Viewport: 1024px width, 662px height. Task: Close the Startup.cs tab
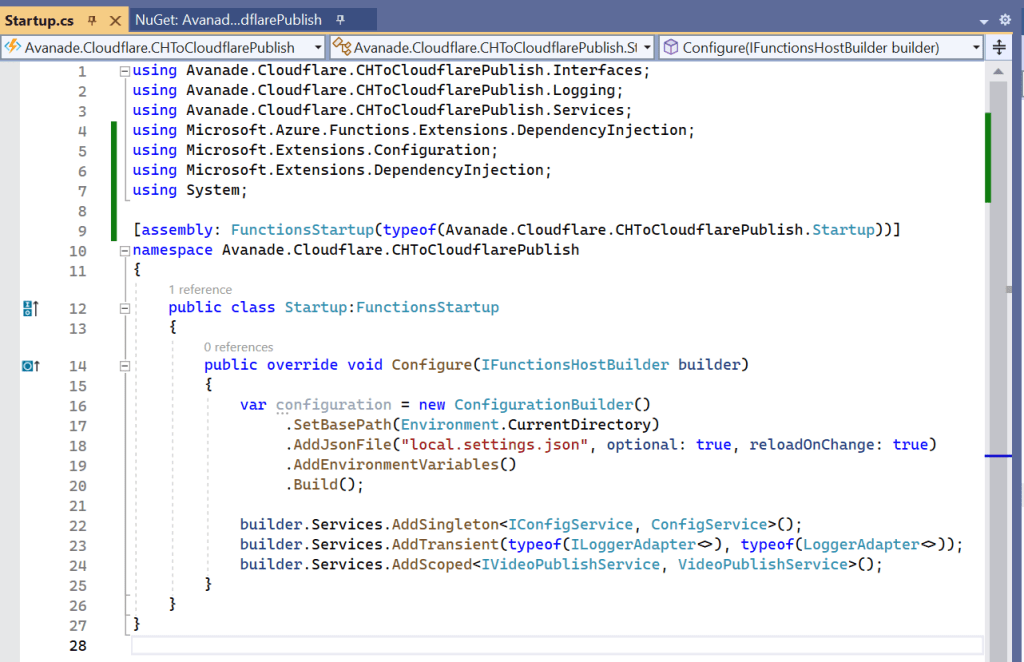114,20
